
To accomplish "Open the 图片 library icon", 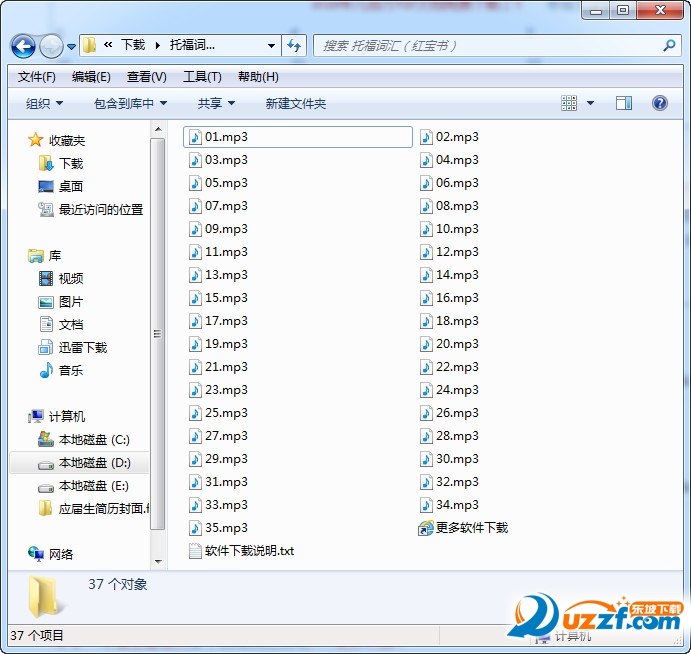I will tap(46, 302).
